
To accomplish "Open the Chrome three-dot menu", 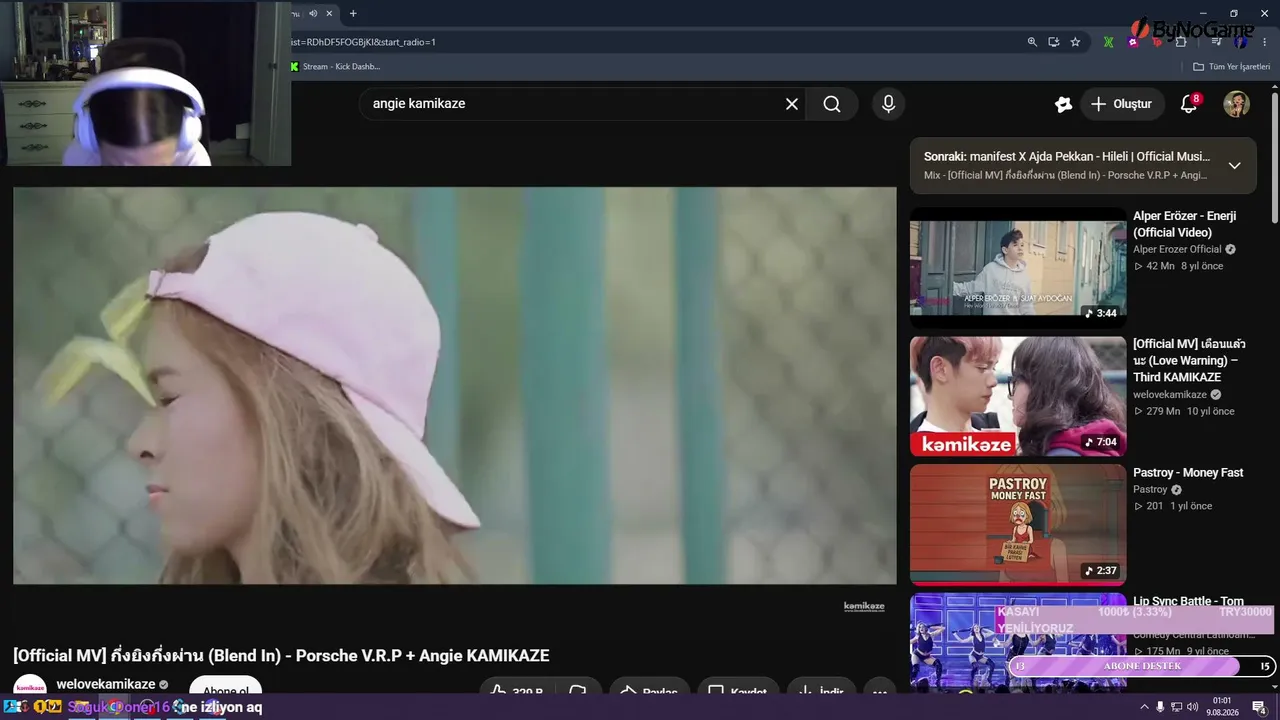I will tap(1264, 42).
